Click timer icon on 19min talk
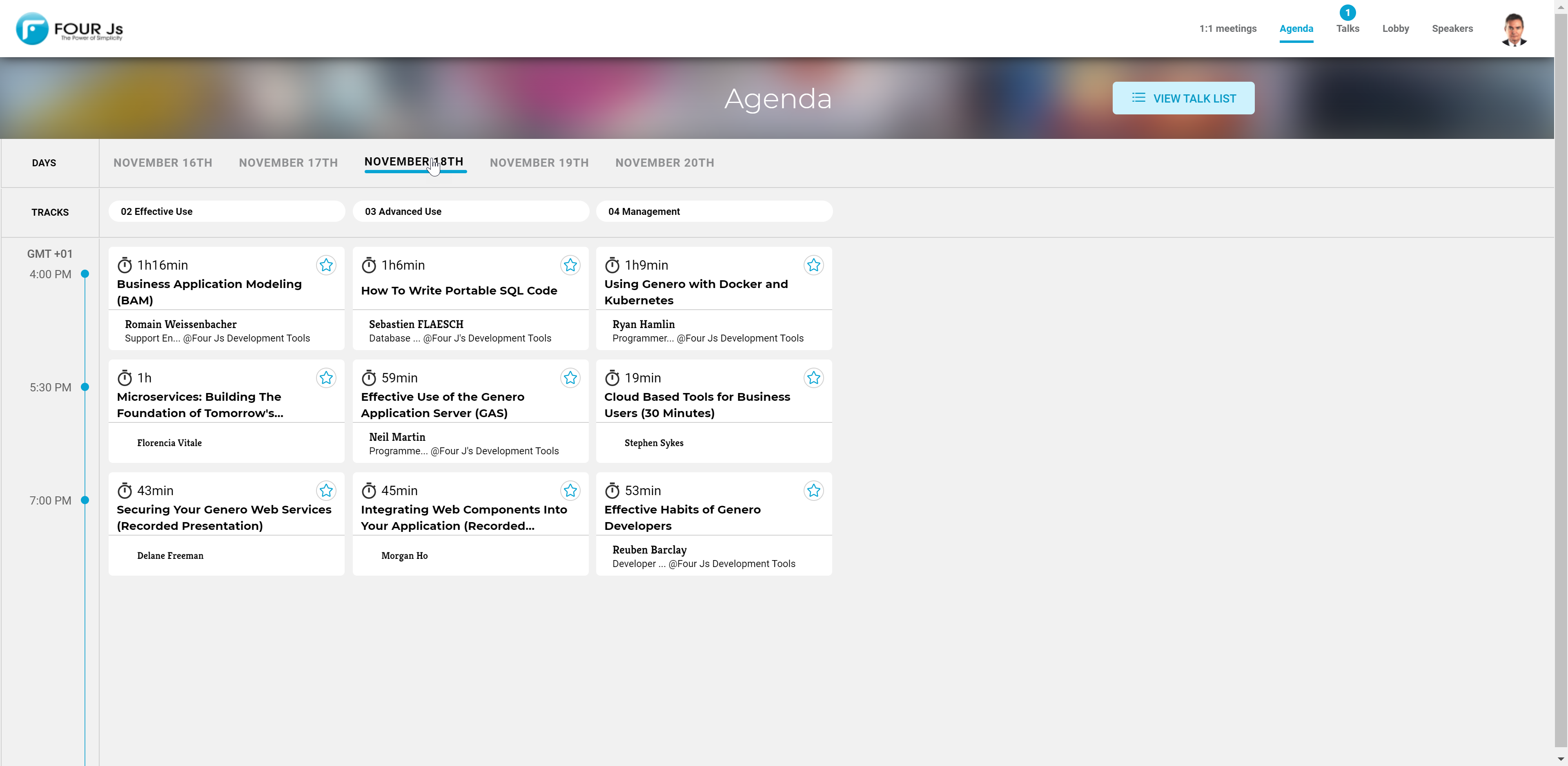 coord(612,377)
